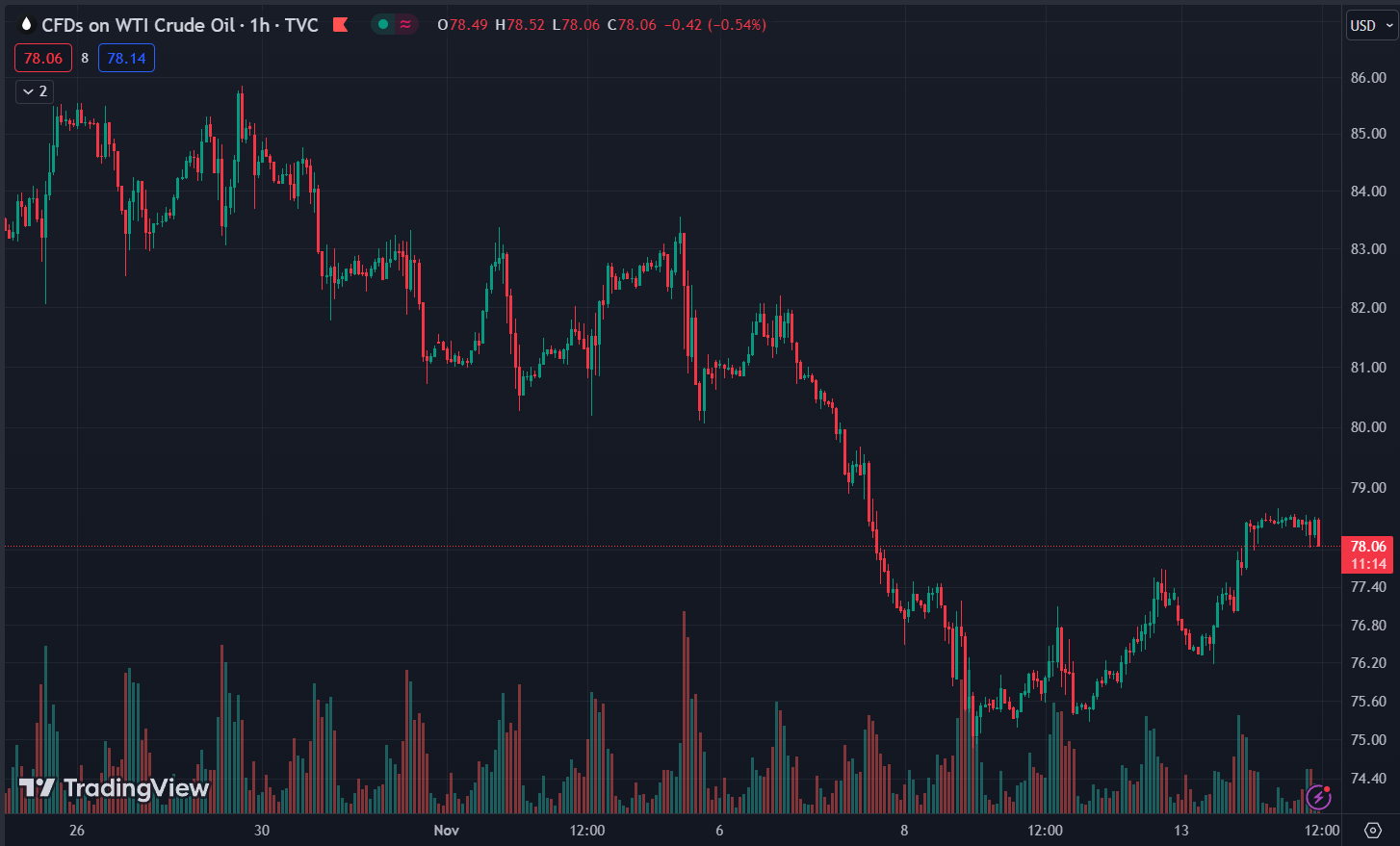Click the −0.42 (−0.54%) change value
The height and width of the screenshot is (846, 1400).
(715, 25)
